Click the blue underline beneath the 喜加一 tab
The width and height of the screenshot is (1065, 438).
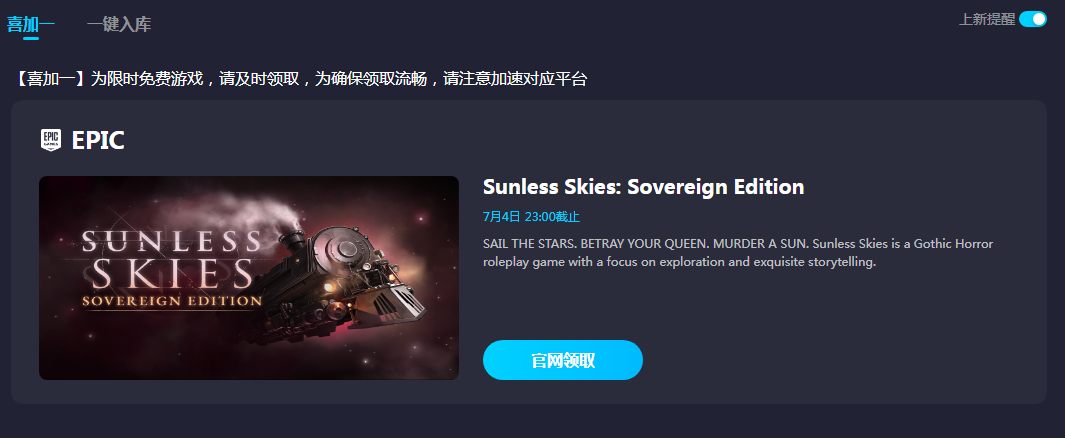(x=31, y=38)
